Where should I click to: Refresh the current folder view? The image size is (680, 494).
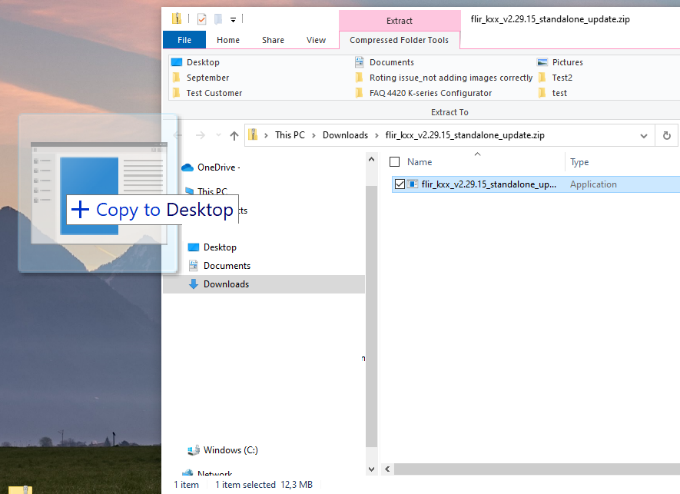pyautogui.click(x=667, y=135)
